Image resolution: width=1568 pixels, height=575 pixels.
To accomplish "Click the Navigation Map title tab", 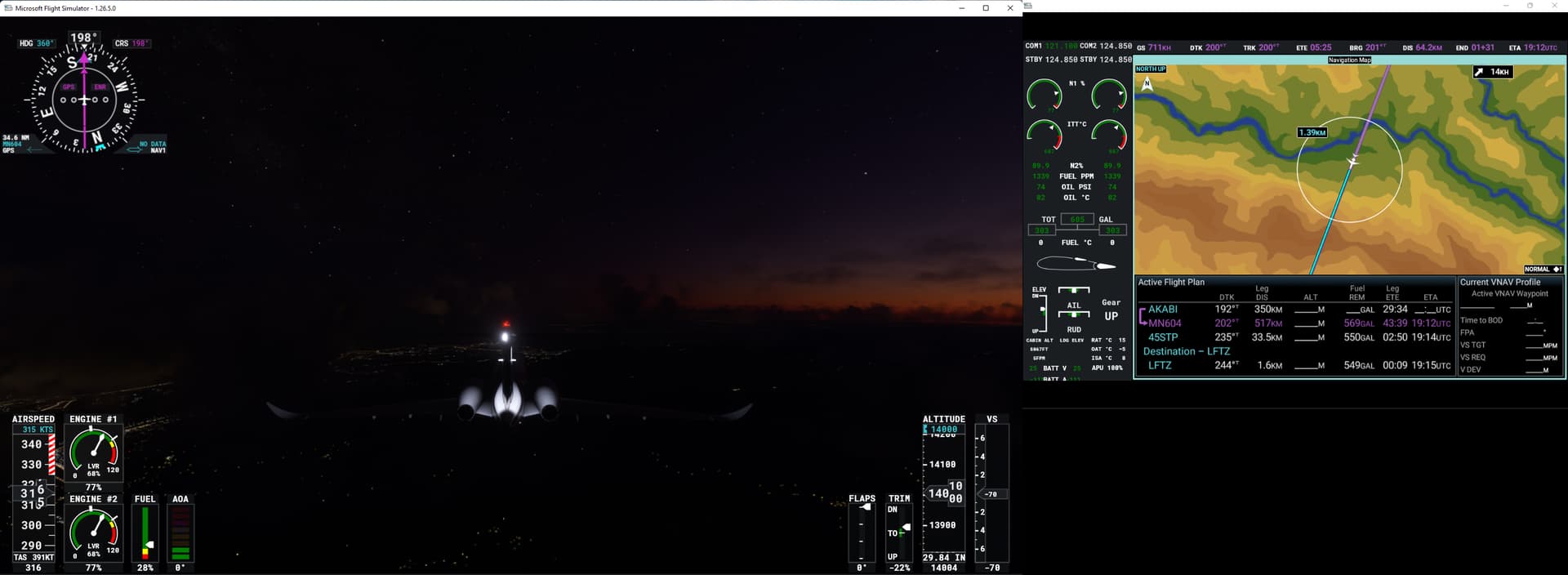I will [1349, 60].
